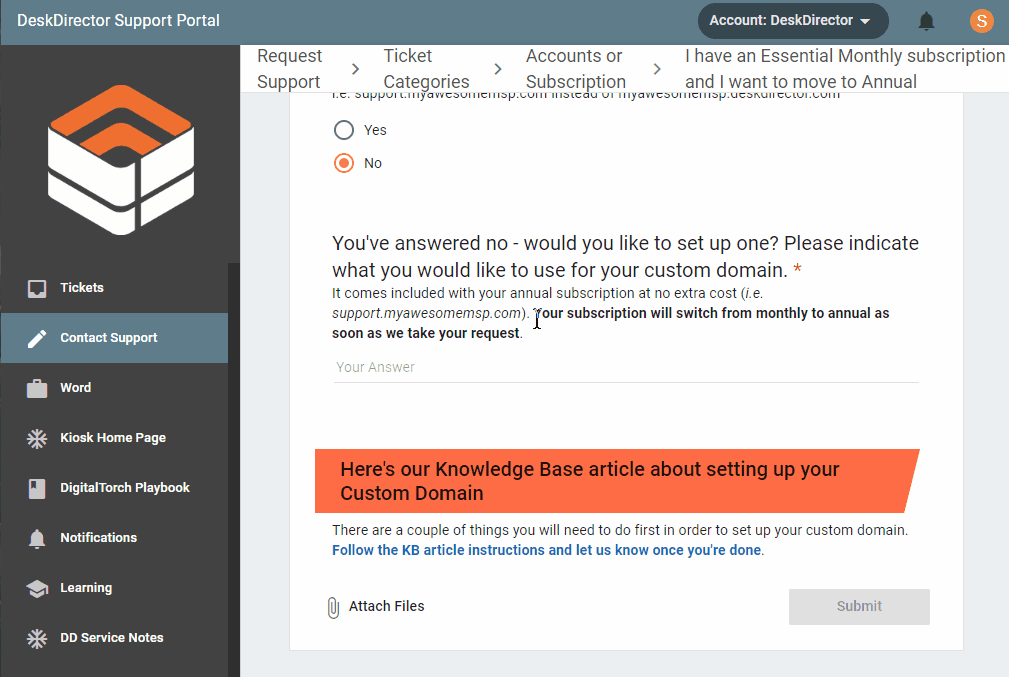
Task: Open Kiosk Home Page in sidebar
Action: coord(115,438)
